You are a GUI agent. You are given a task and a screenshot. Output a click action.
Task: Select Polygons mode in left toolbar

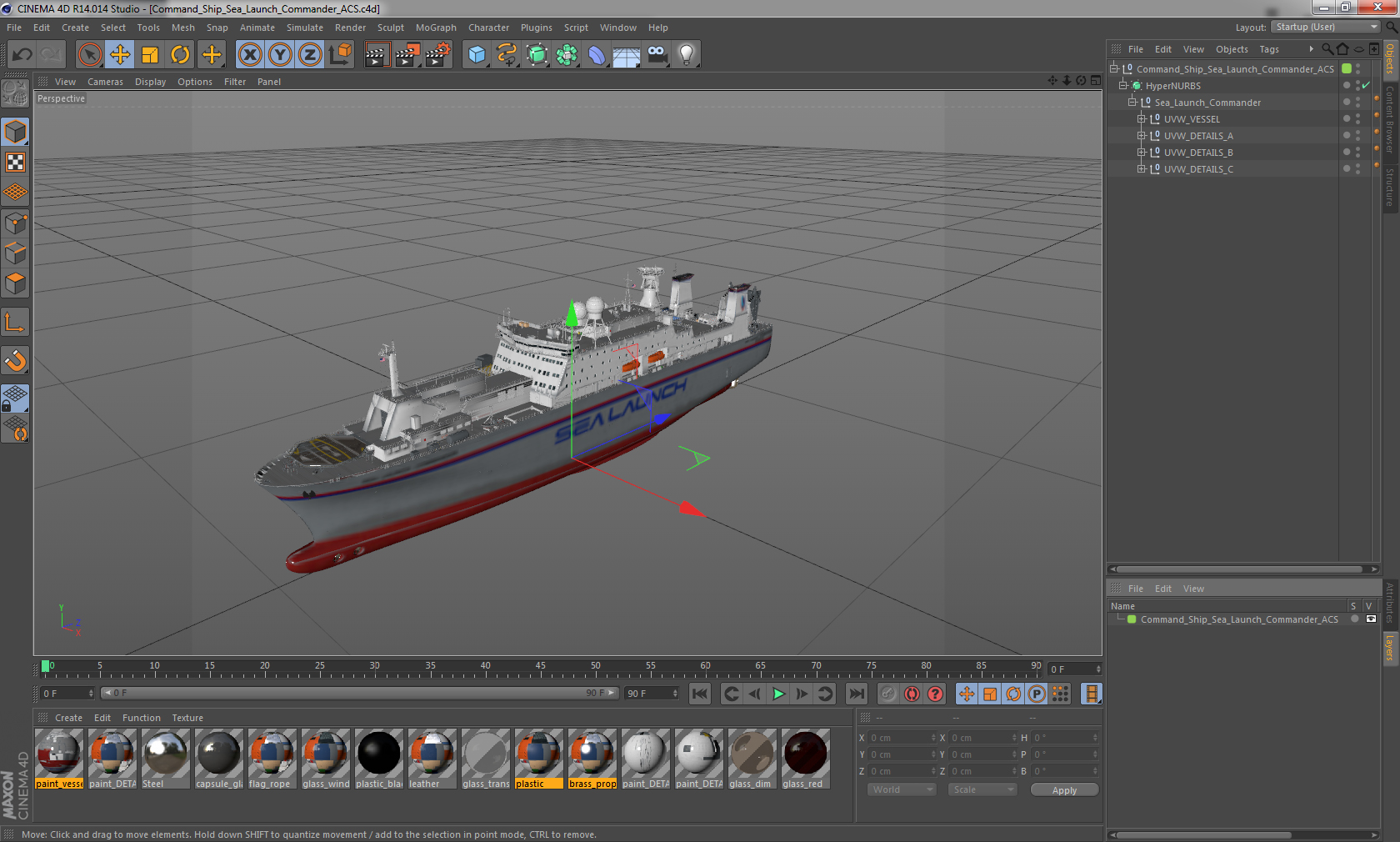(x=15, y=283)
